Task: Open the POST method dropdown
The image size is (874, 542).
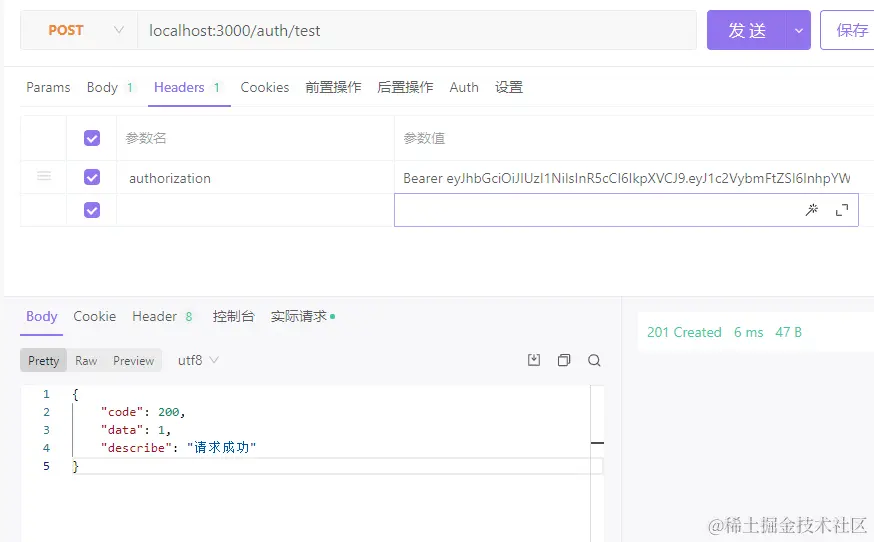Action: coord(79,30)
